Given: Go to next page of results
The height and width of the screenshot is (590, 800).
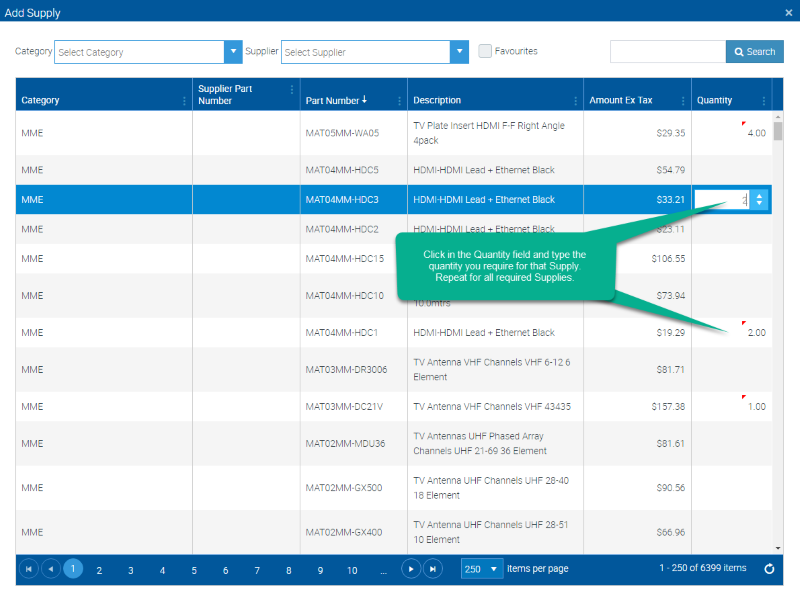Looking at the screenshot, I should pyautogui.click(x=411, y=569).
